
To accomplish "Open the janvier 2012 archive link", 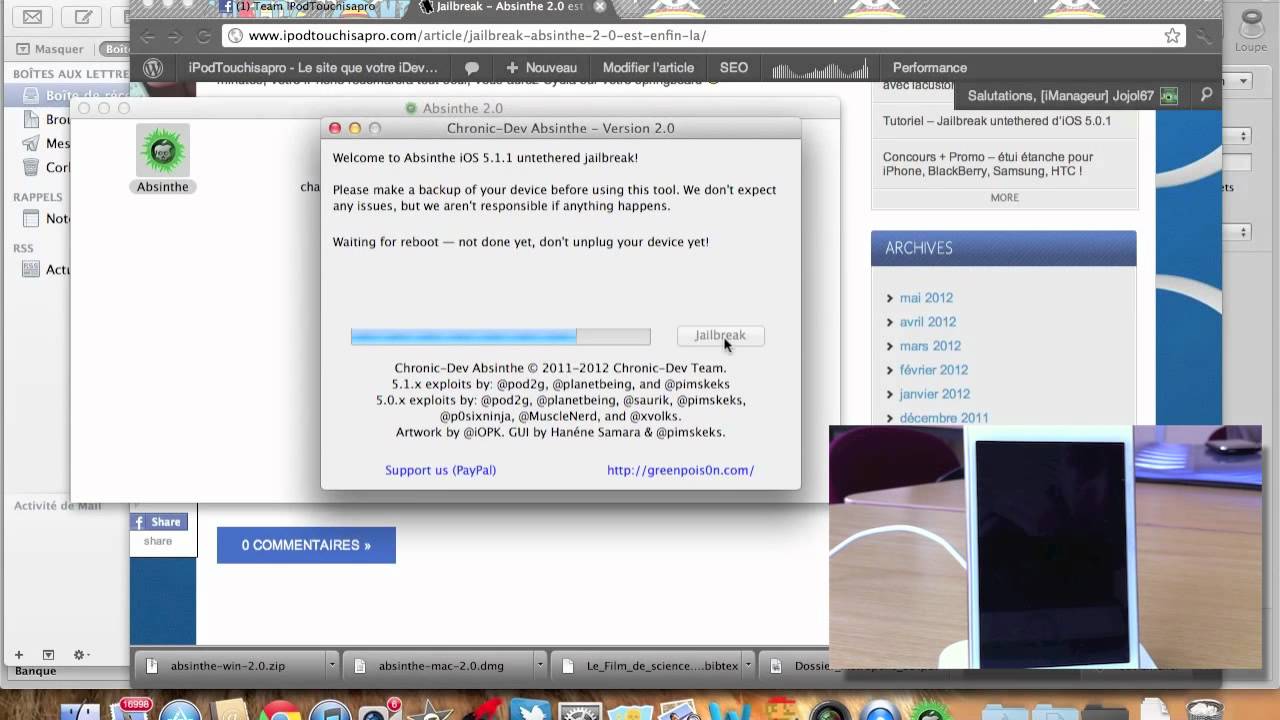I will tap(935, 394).
